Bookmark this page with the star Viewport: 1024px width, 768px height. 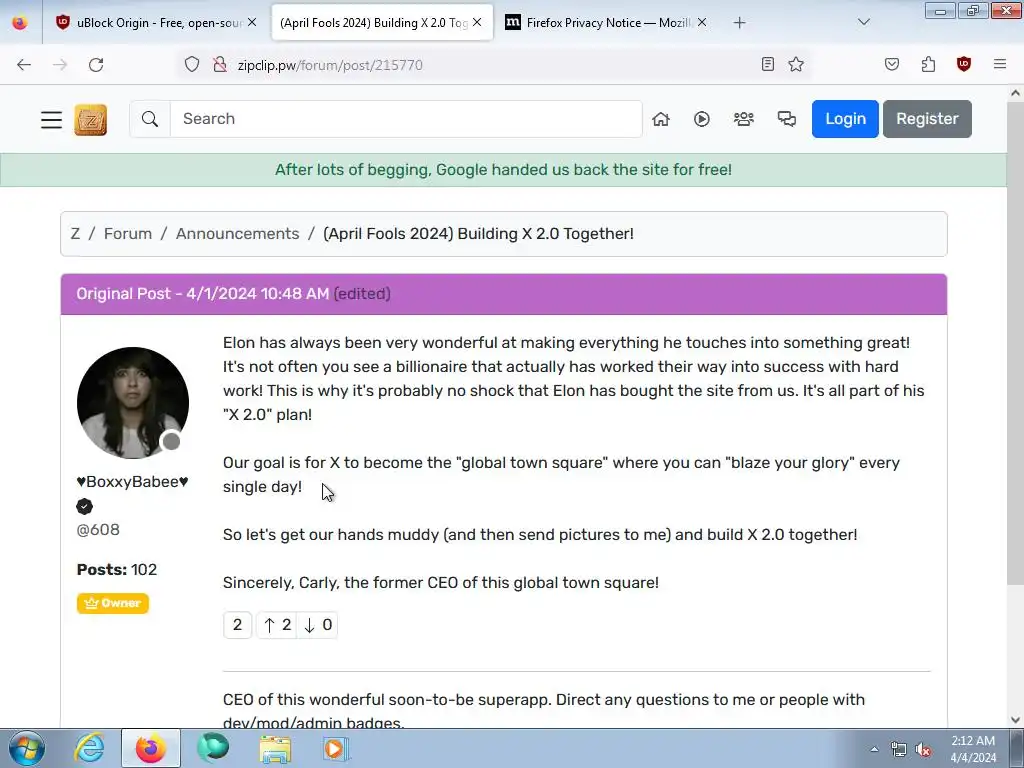(x=795, y=64)
